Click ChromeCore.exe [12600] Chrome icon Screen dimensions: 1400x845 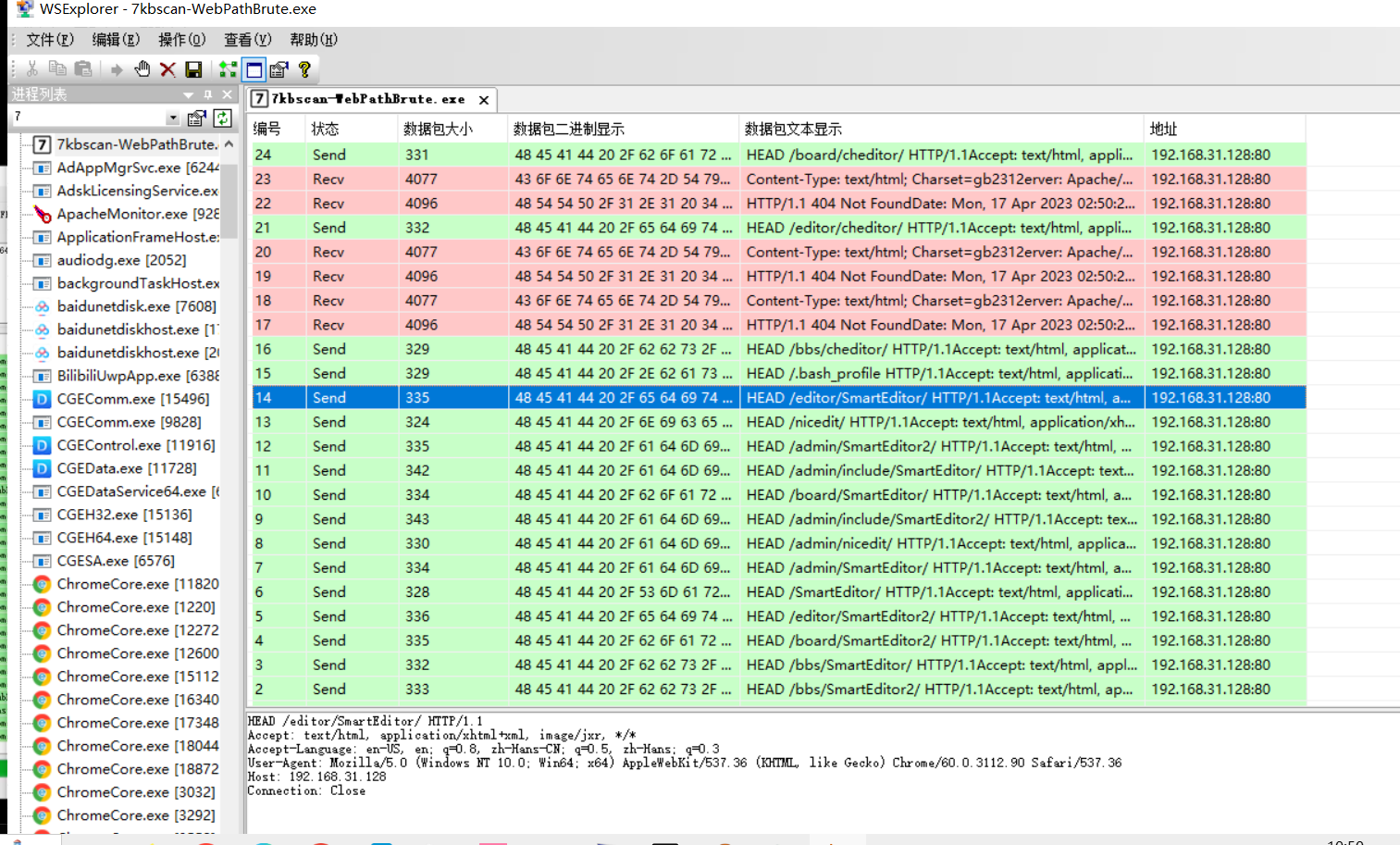42,653
